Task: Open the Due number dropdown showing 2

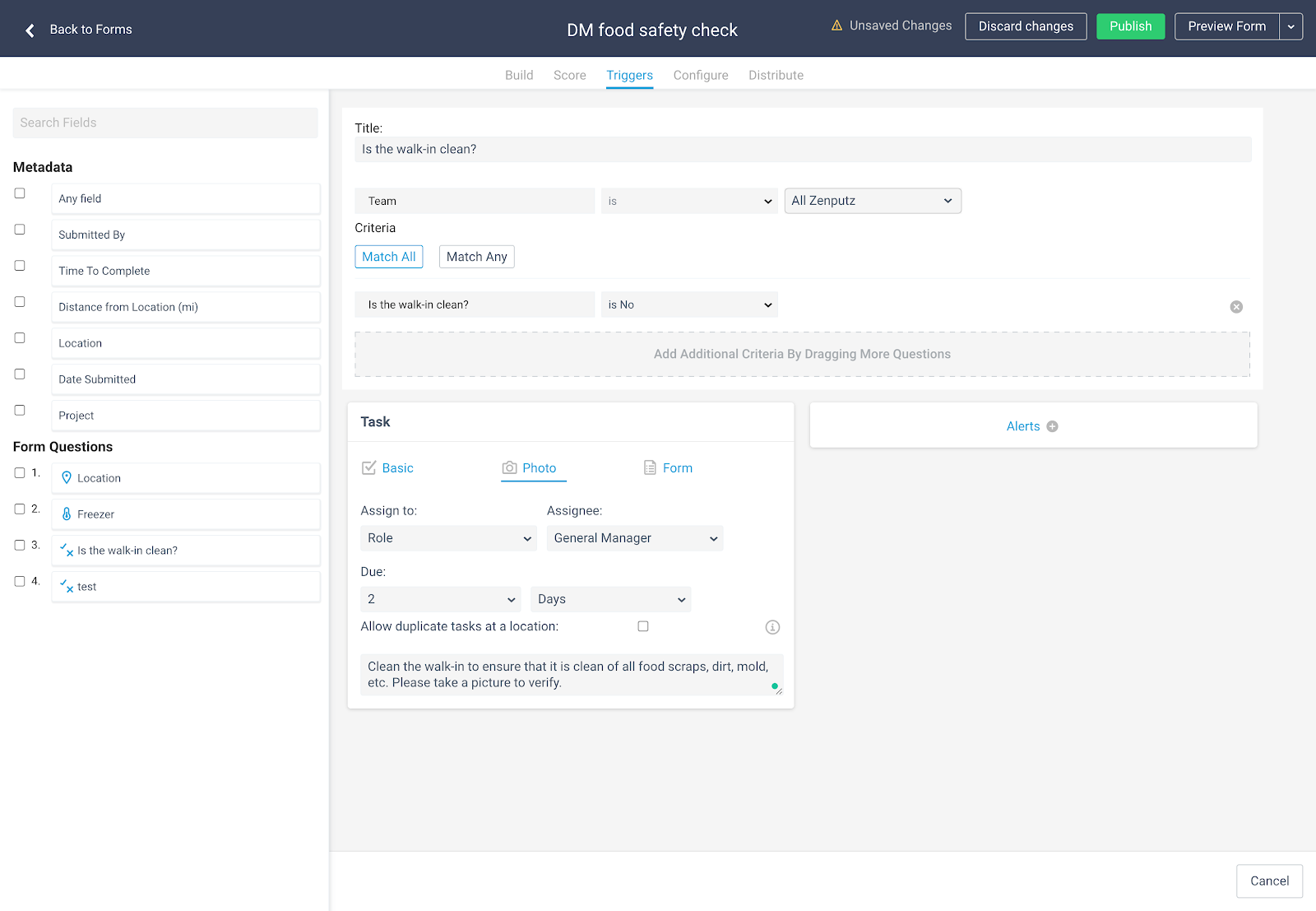Action: click(441, 599)
